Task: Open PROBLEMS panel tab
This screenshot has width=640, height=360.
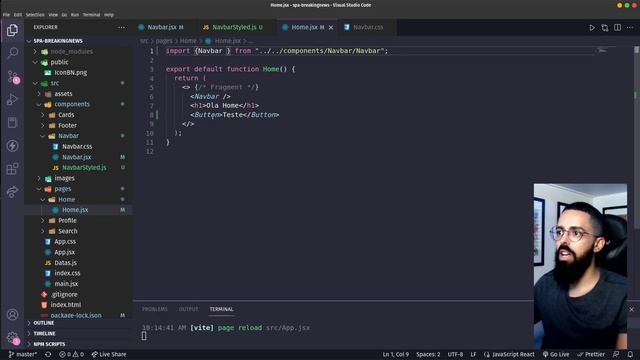Action: 155,309
